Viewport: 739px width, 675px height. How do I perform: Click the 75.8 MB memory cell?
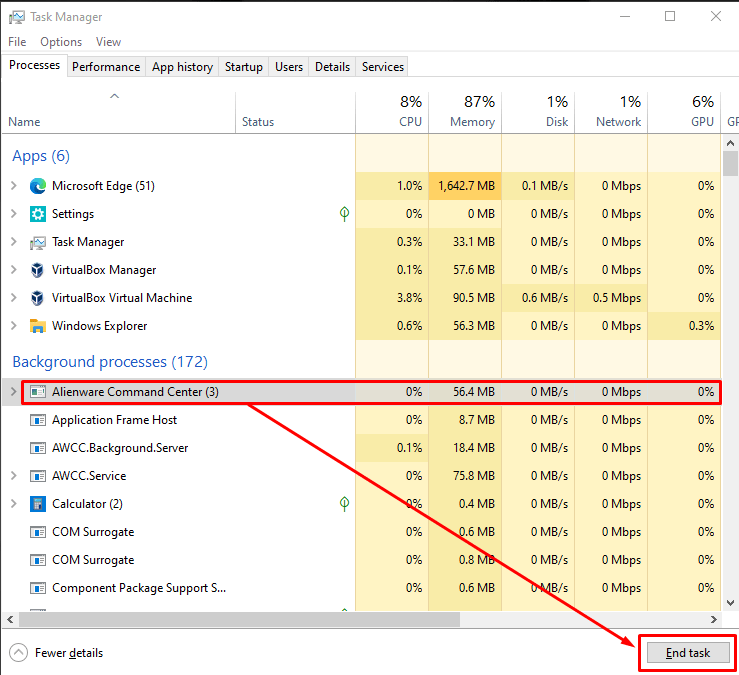pos(465,476)
